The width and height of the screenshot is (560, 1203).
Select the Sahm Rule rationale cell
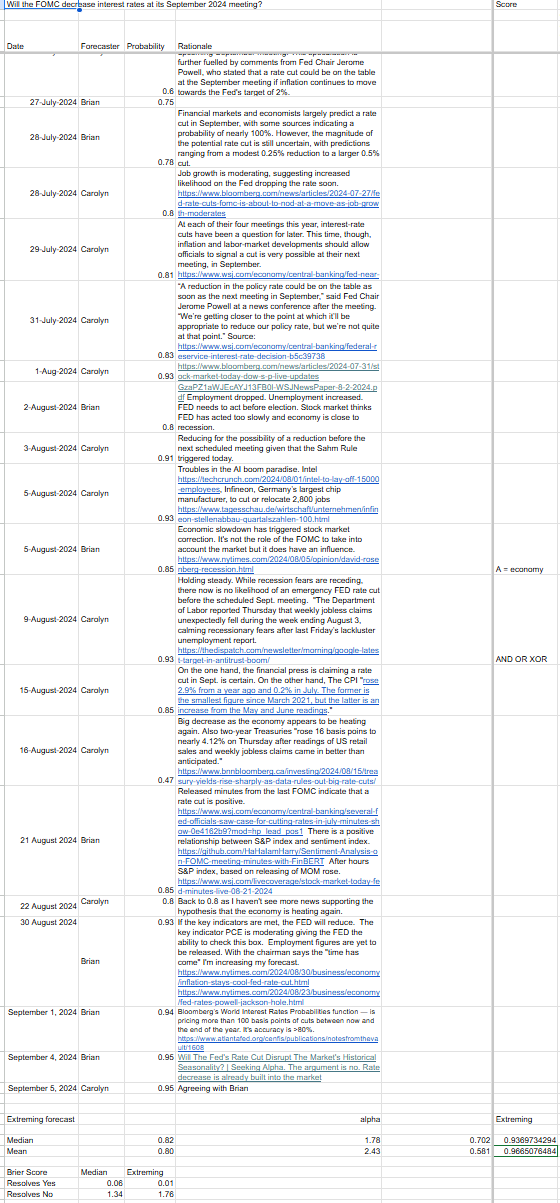point(278,448)
